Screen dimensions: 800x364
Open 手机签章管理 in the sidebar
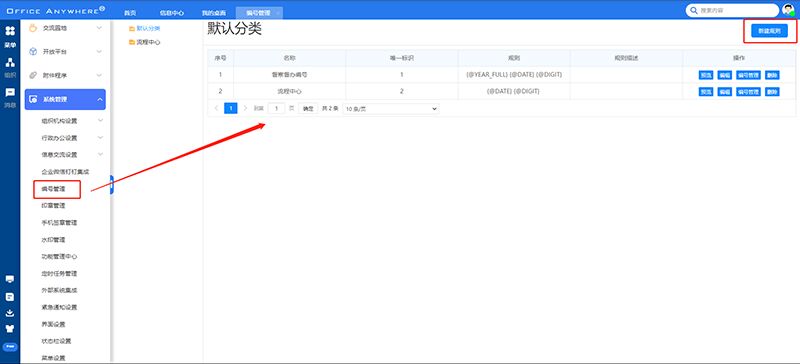click(59, 223)
